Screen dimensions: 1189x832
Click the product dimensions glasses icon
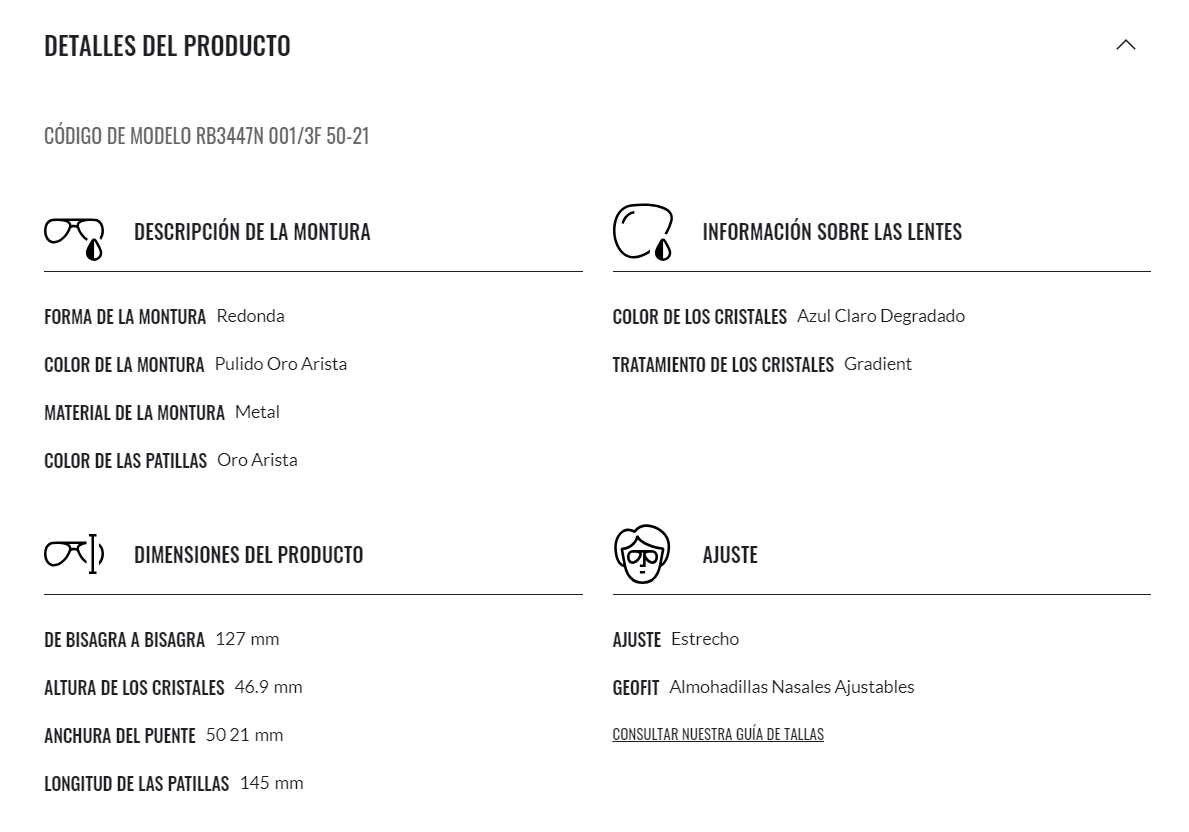(x=74, y=554)
